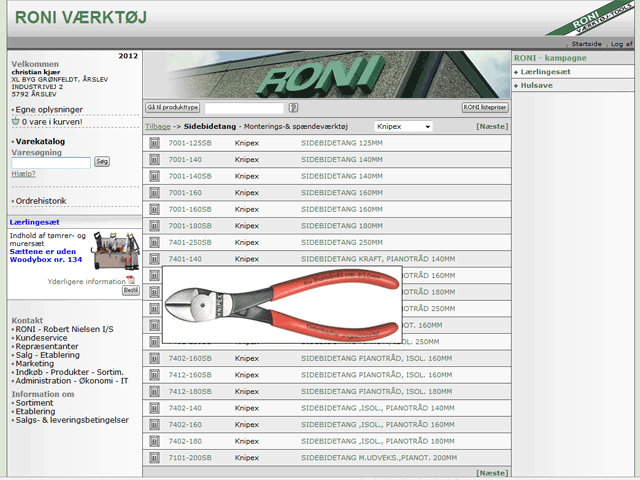Open image icon for item 7401-140
The image size is (640, 480).
point(154,259)
